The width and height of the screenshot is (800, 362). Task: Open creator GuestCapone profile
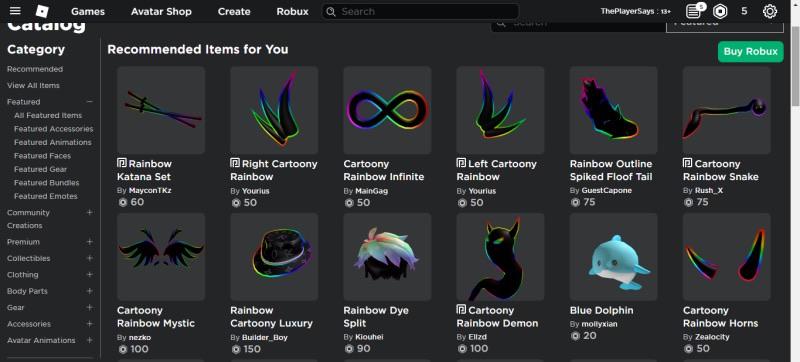coord(607,191)
